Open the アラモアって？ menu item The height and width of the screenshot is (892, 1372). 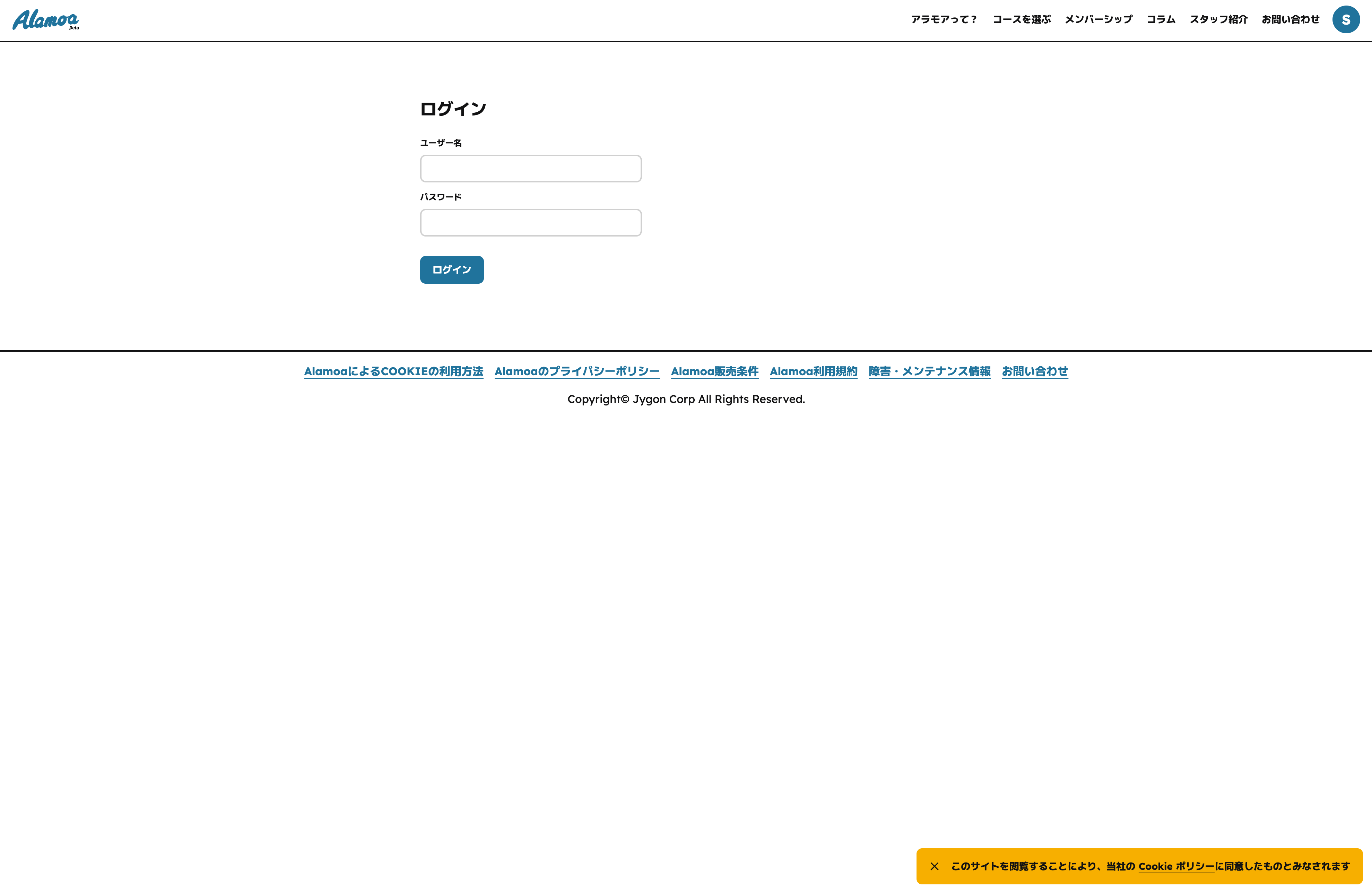click(x=944, y=20)
